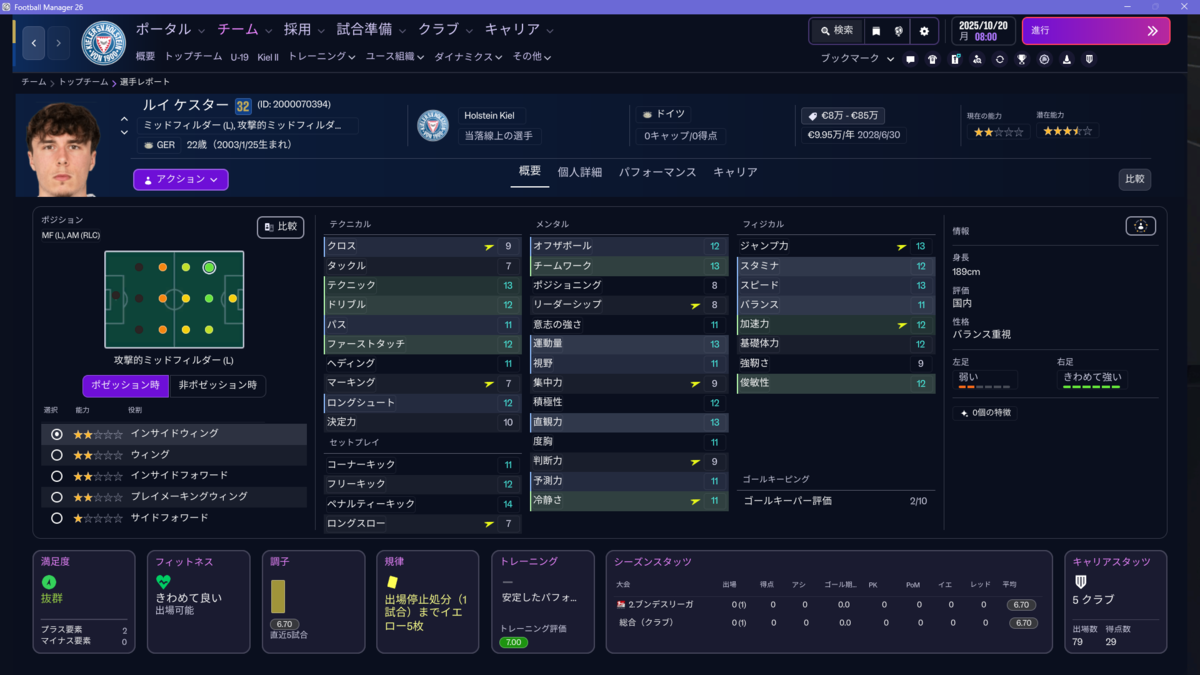1200x675 pixels.
Task: Select the ウィング role radio button
Action: [57, 455]
